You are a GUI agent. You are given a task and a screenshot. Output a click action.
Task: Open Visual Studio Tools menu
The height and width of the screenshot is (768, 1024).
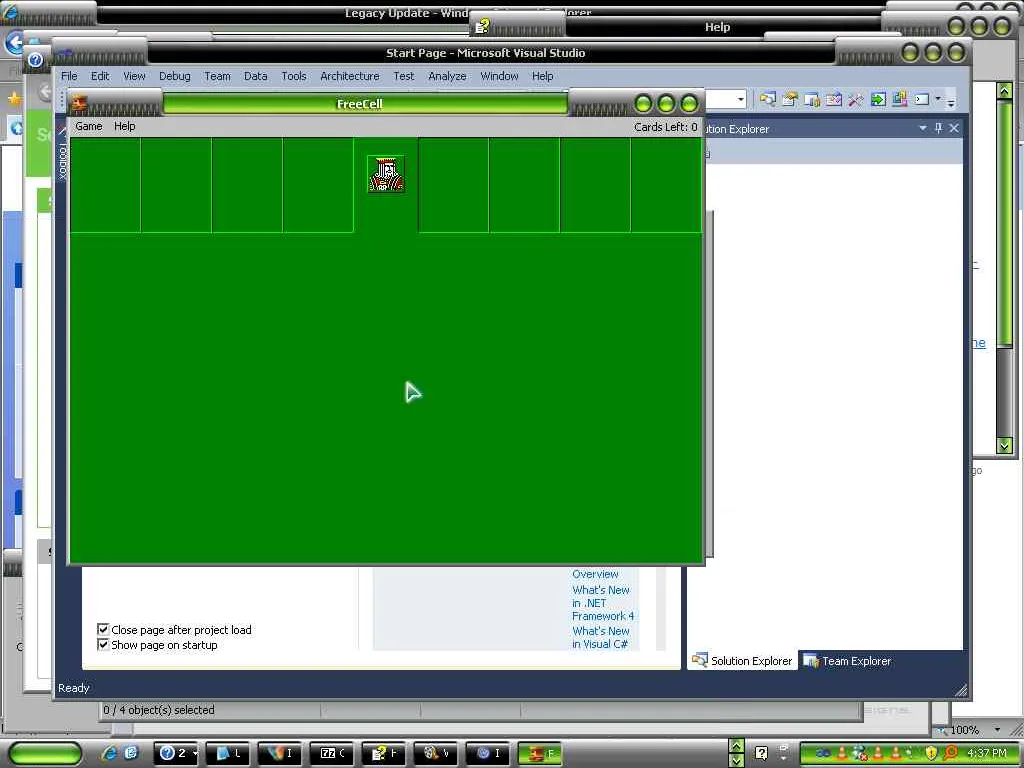coord(294,76)
